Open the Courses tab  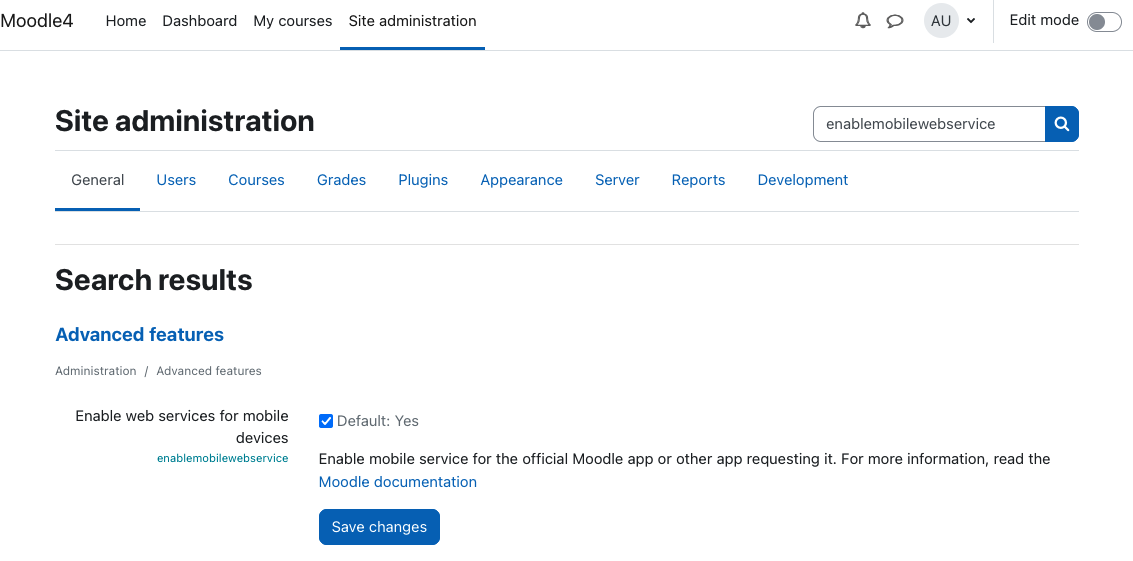pyautogui.click(x=256, y=180)
